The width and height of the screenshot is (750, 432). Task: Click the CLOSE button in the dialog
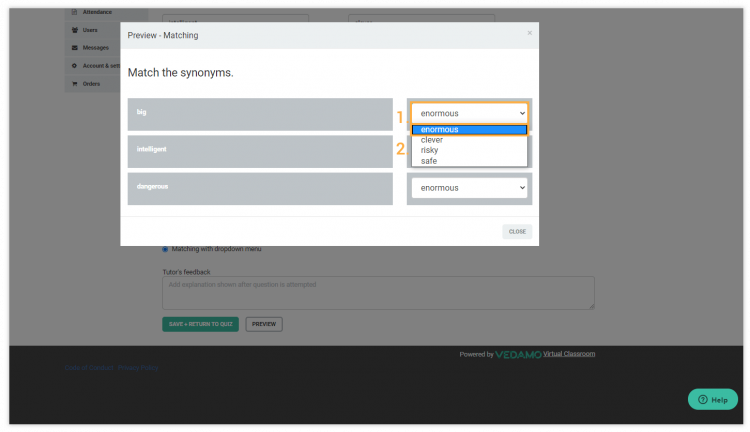[x=517, y=232]
